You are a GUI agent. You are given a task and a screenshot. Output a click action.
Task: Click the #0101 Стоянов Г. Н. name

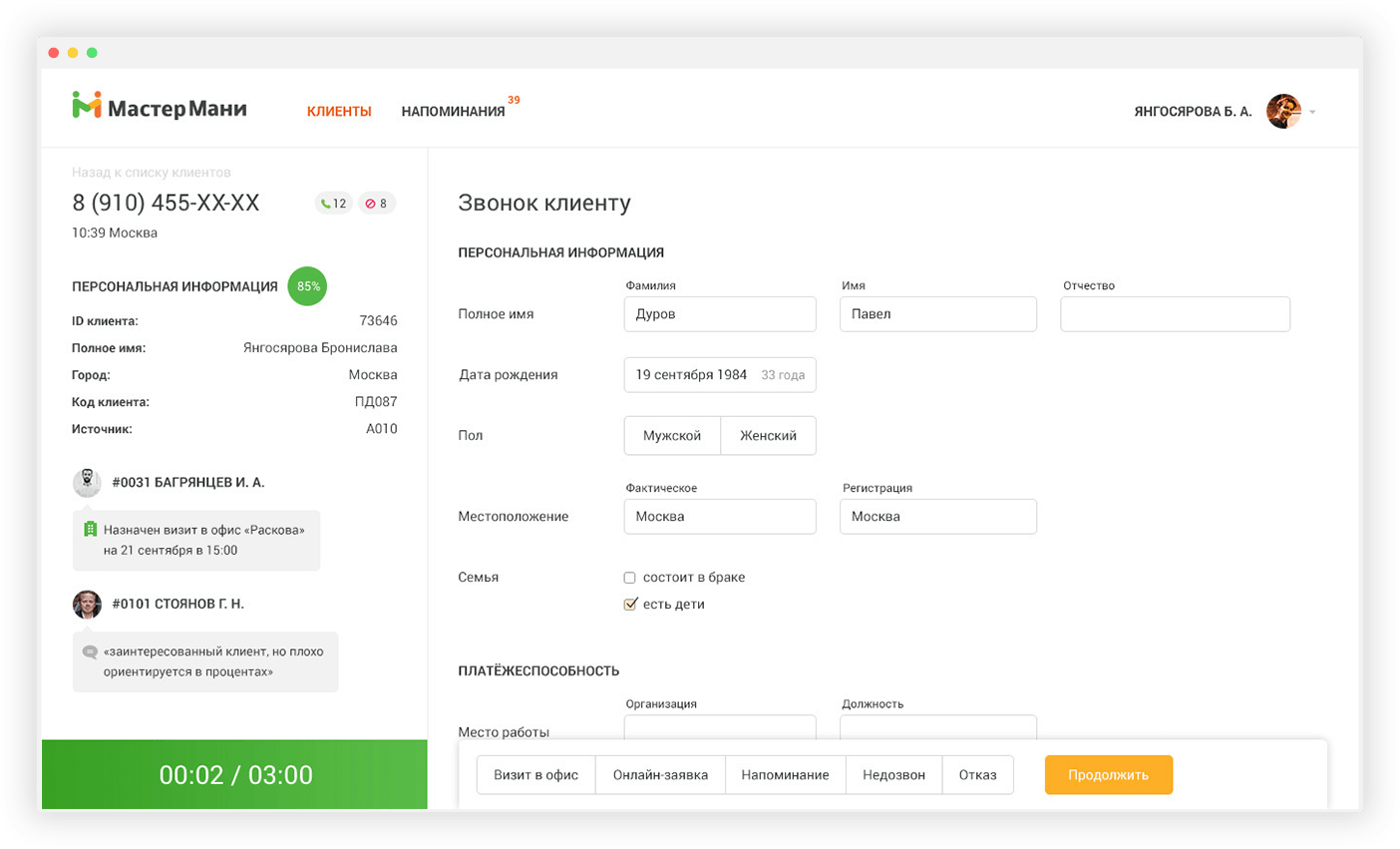pos(178,605)
